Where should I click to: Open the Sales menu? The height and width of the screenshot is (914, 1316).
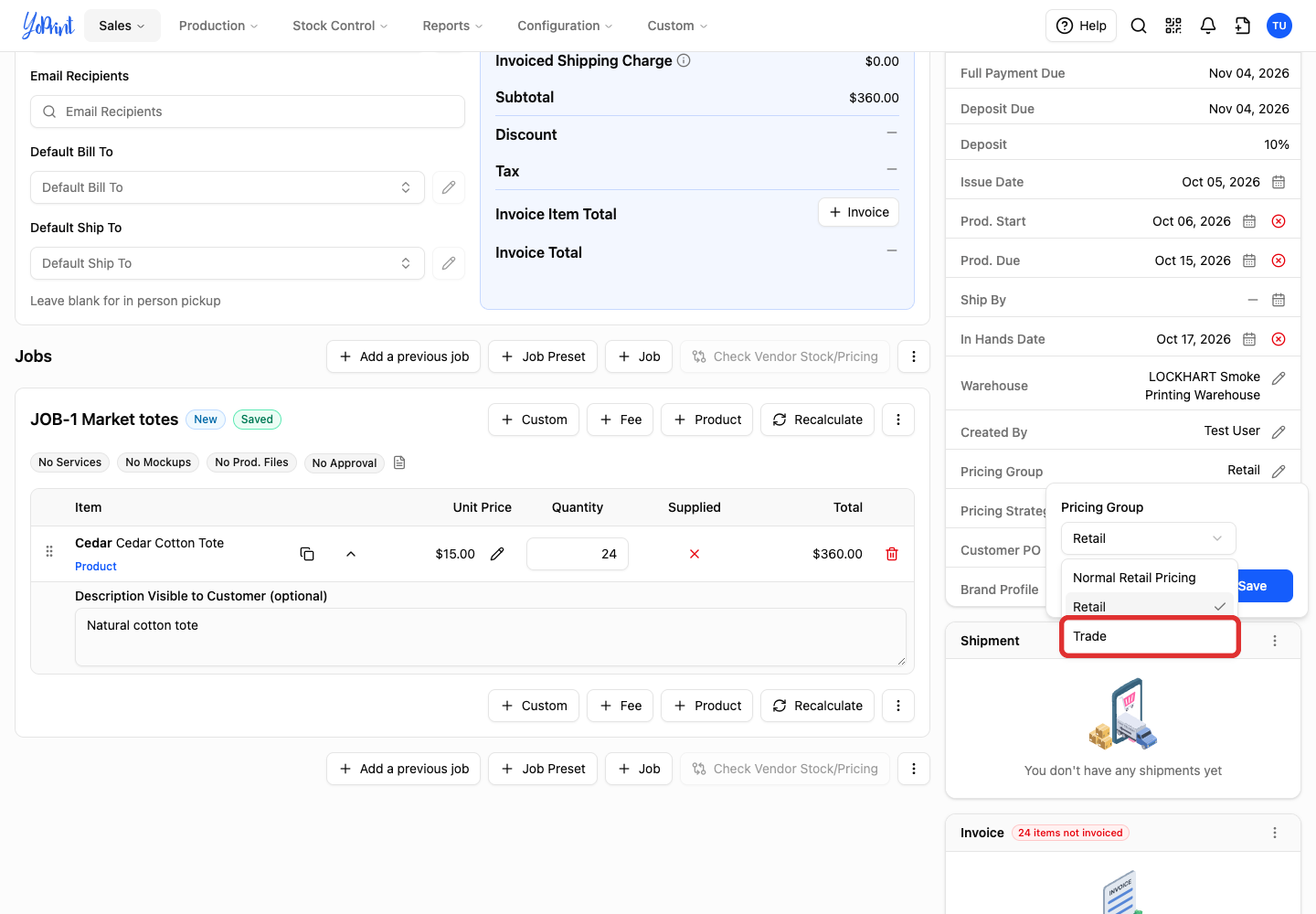122,26
